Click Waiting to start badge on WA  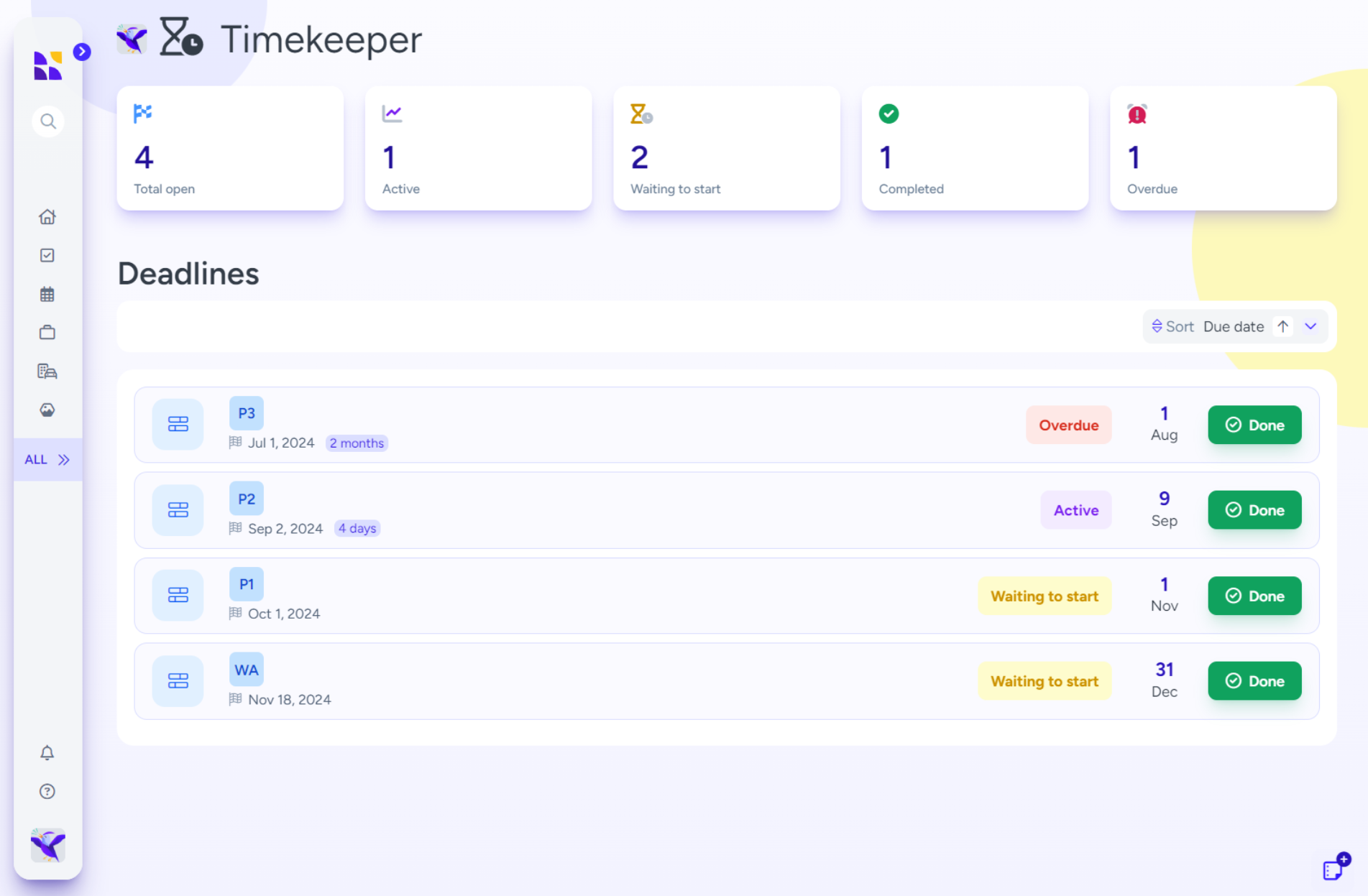tap(1045, 681)
